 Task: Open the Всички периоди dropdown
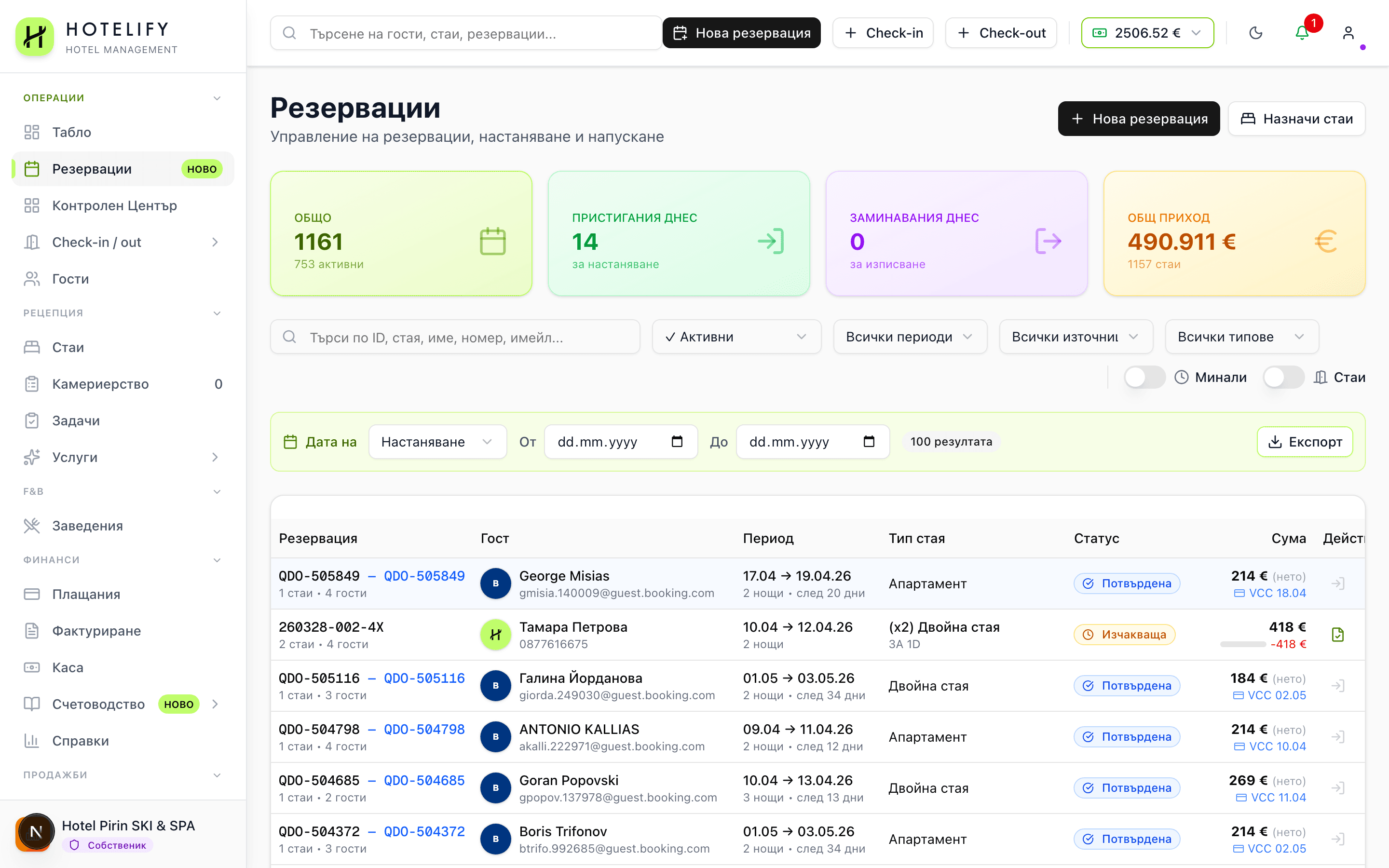pyautogui.click(x=909, y=337)
